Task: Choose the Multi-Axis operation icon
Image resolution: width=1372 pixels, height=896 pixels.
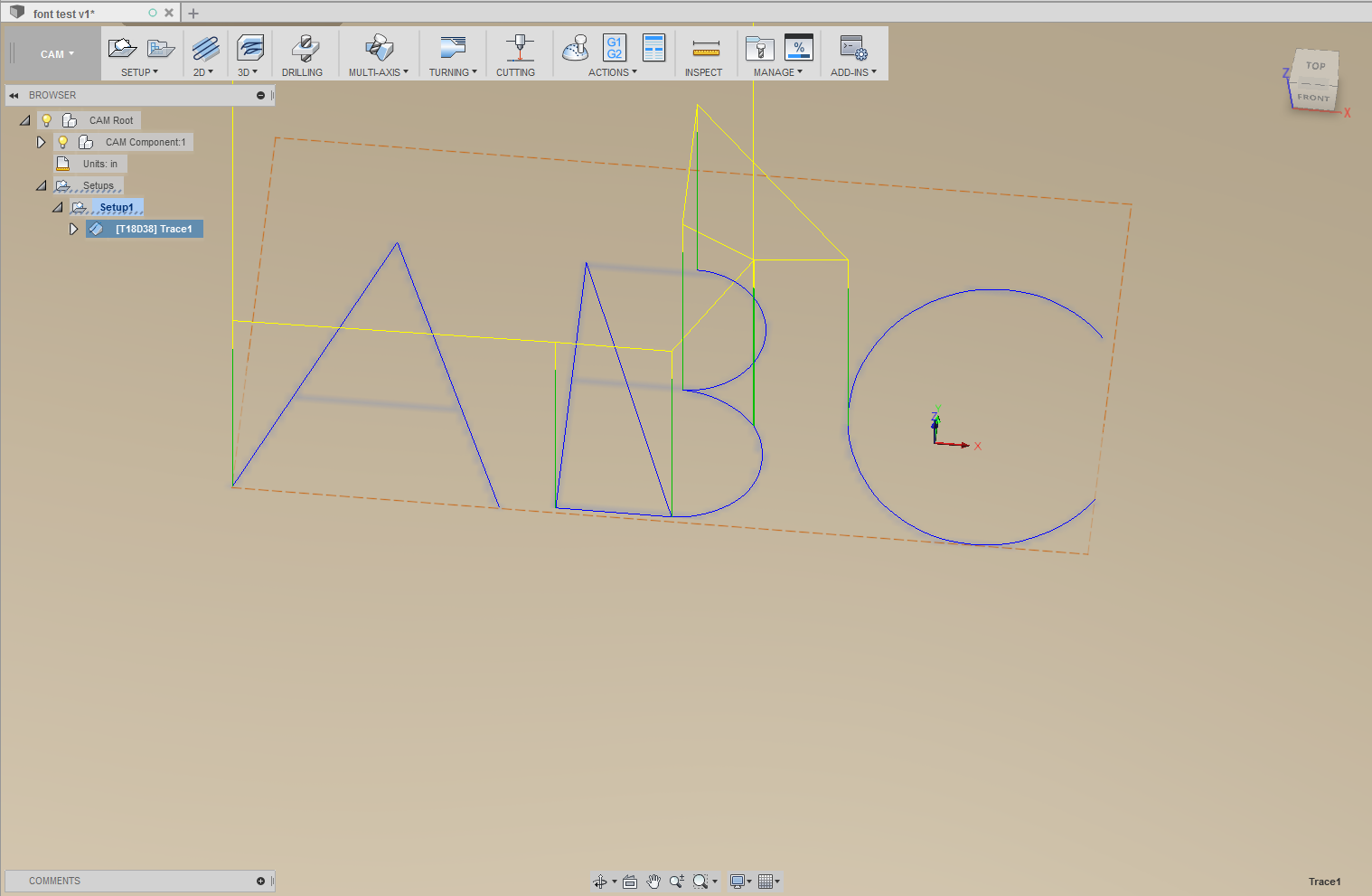Action: coord(380,48)
